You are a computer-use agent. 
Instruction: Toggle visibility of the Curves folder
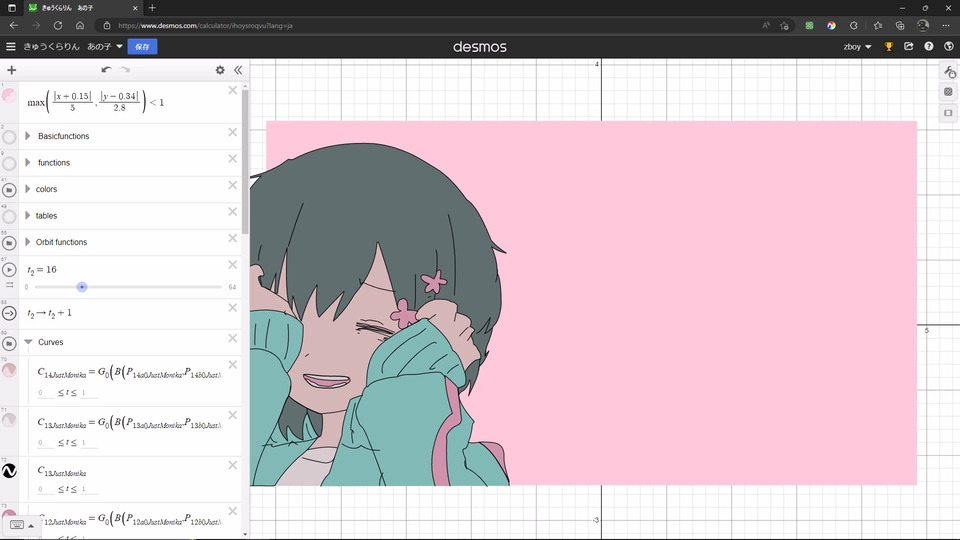(9, 343)
